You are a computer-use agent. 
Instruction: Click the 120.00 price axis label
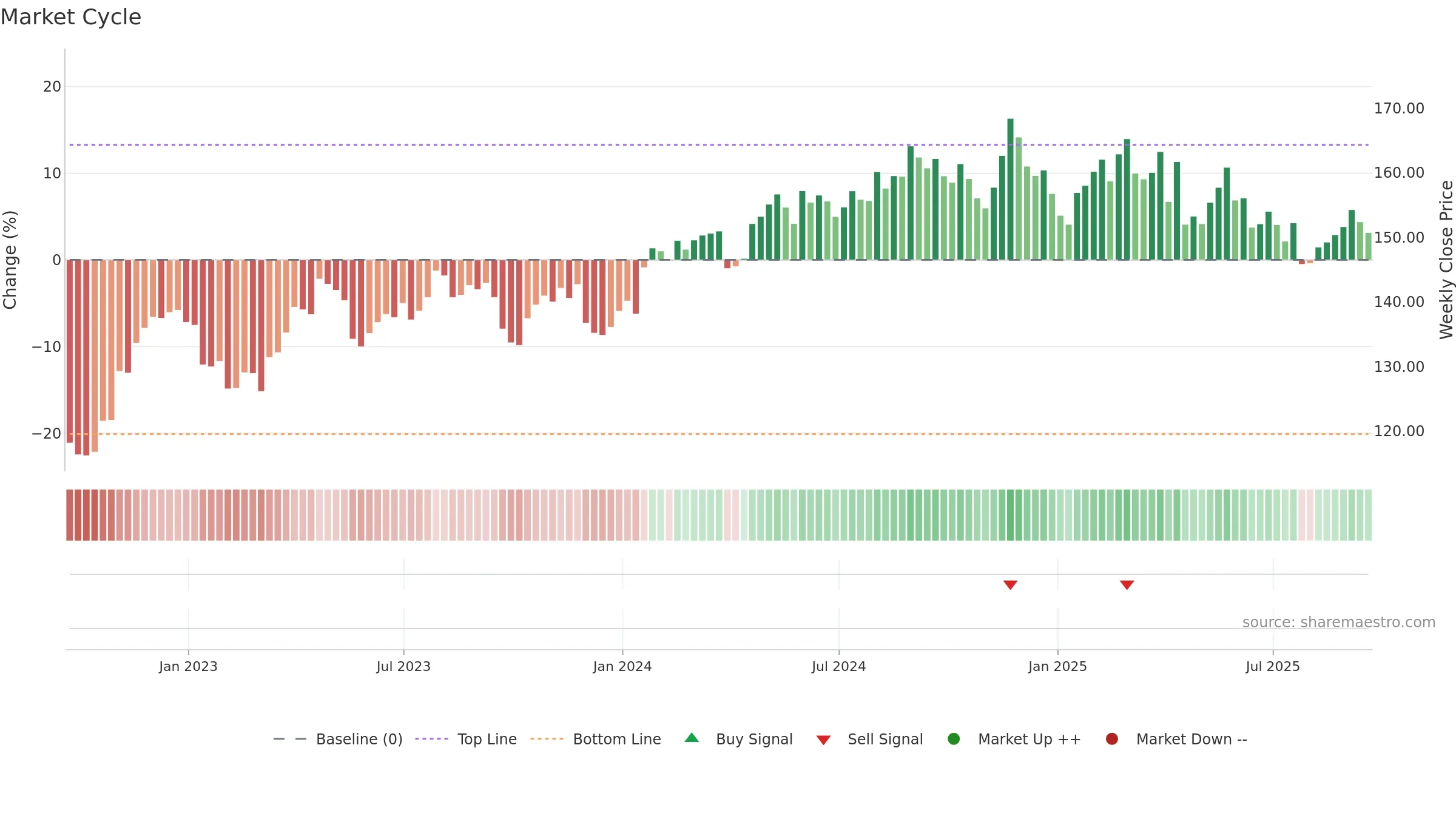pos(1399,431)
